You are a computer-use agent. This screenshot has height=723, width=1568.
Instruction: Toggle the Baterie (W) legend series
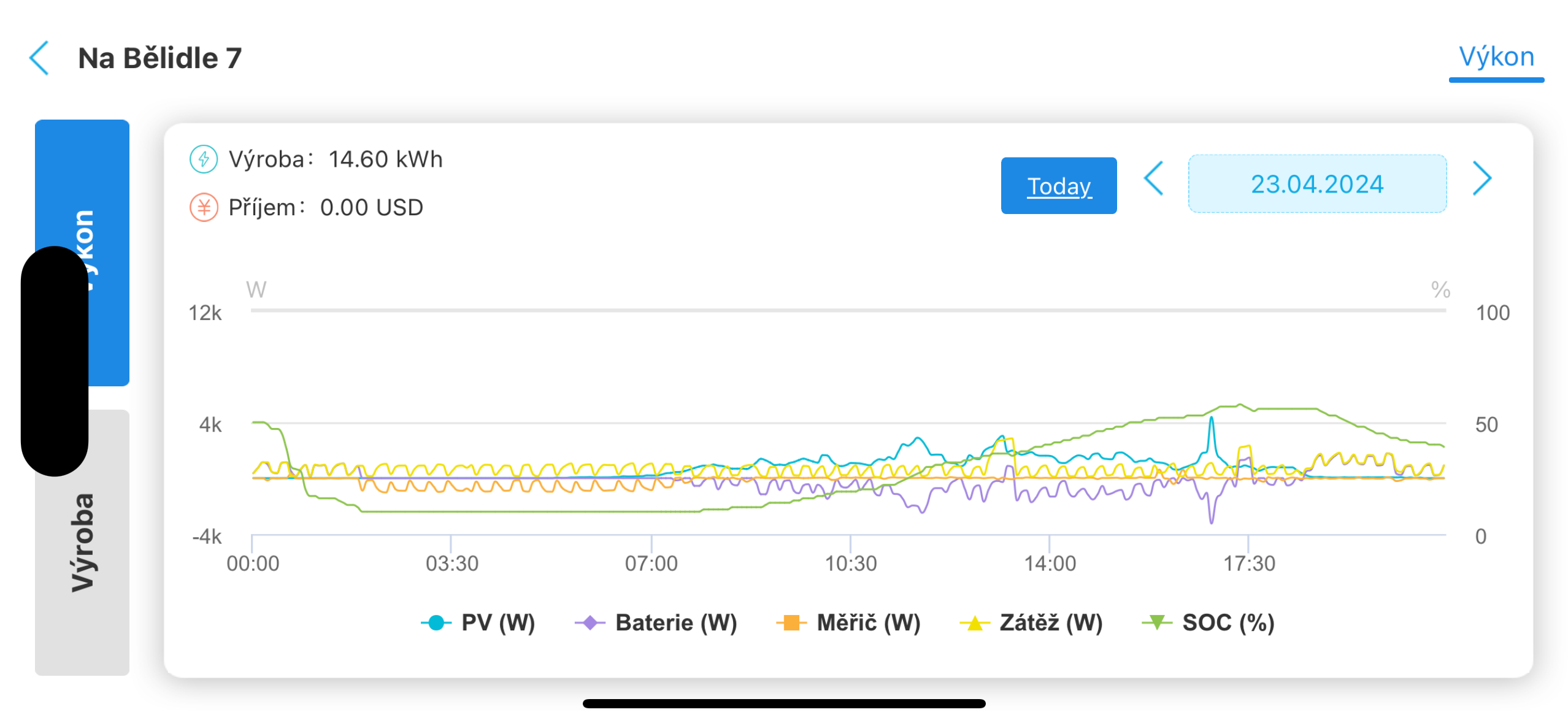(656, 622)
